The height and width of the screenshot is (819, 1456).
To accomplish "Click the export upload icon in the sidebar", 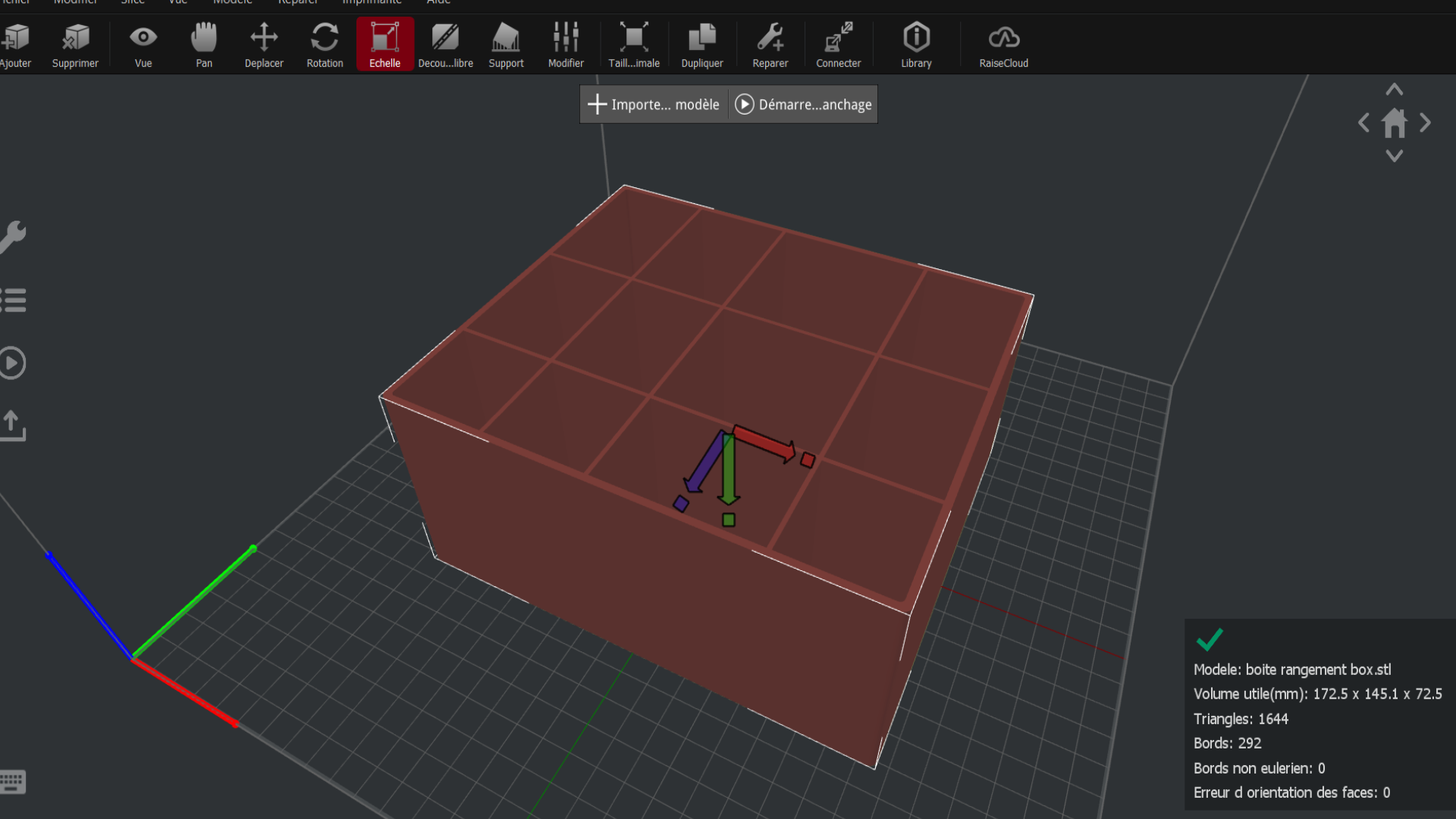I will point(13,425).
